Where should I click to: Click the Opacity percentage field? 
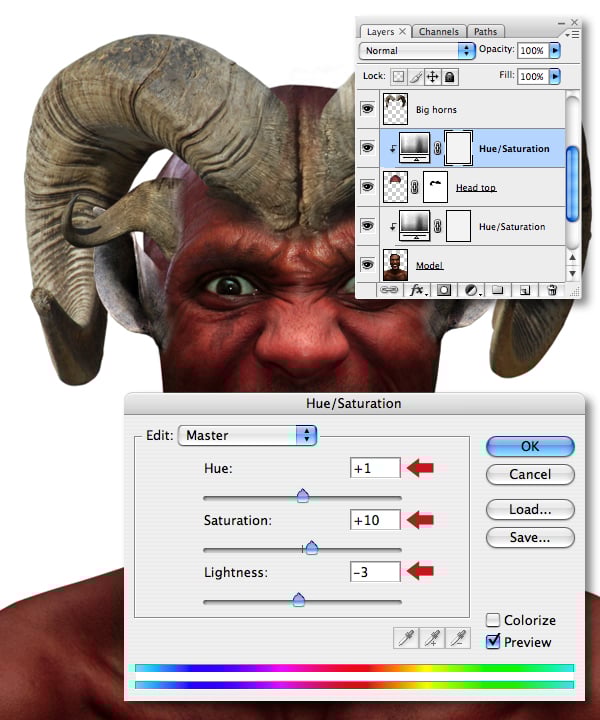point(533,51)
